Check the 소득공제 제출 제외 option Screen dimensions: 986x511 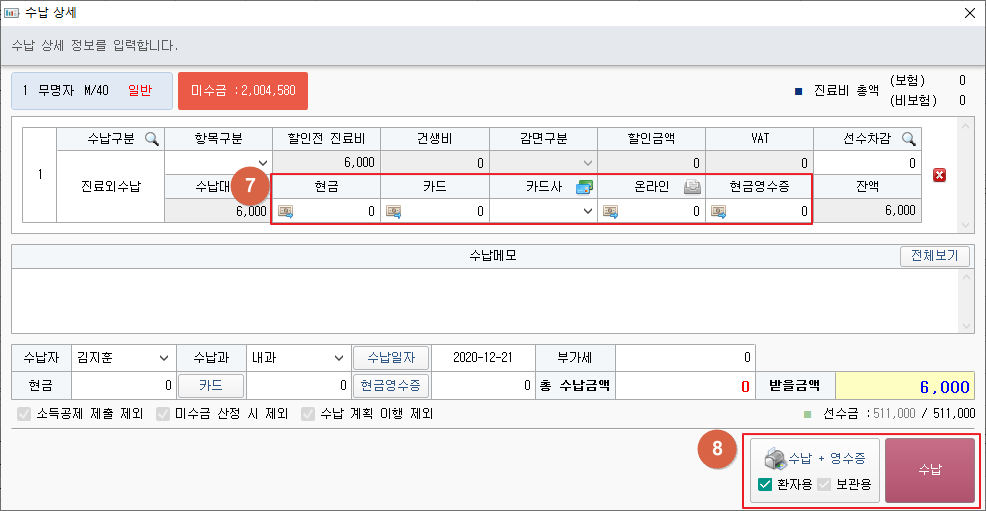[x=25, y=413]
